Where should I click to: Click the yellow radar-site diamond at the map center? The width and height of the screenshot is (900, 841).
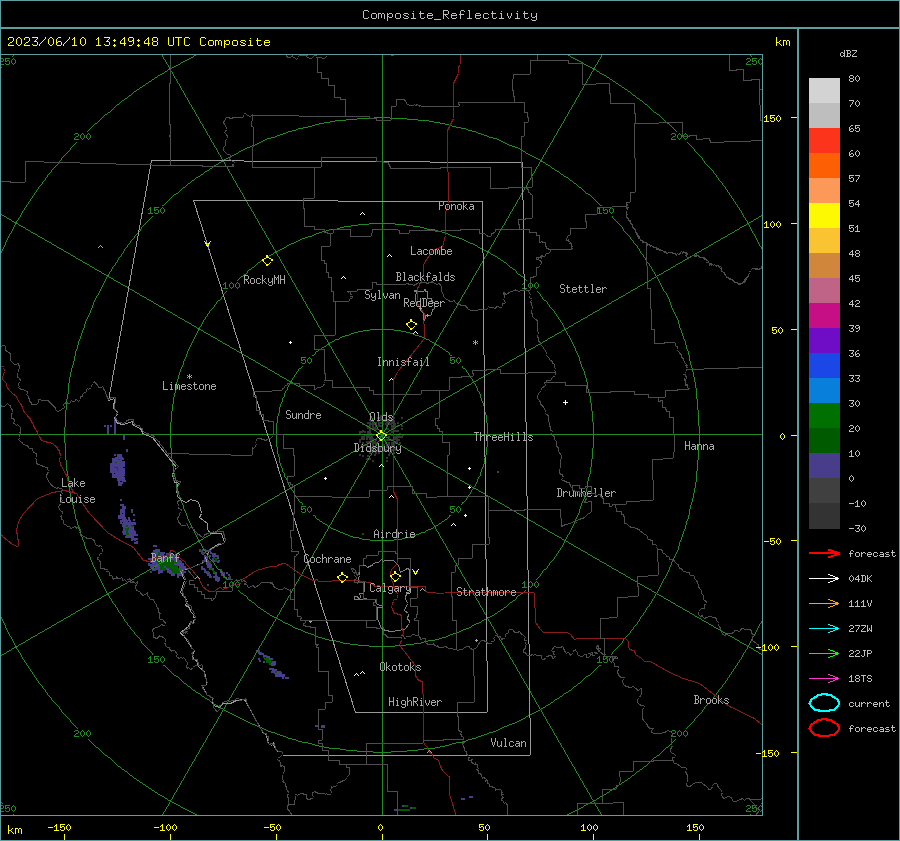click(x=381, y=436)
